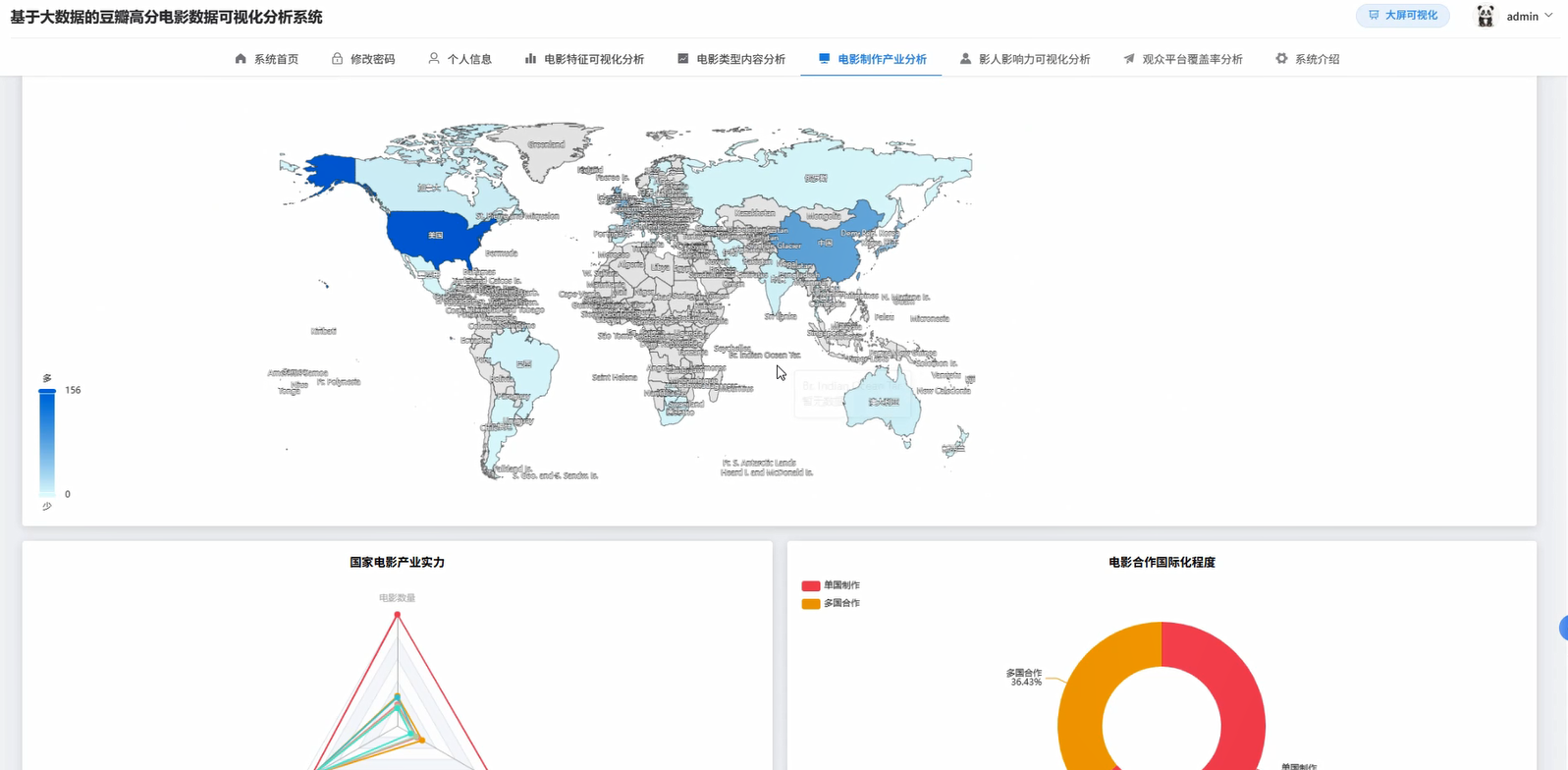Switch to 电影特征可视化分析 tab

(x=584, y=59)
